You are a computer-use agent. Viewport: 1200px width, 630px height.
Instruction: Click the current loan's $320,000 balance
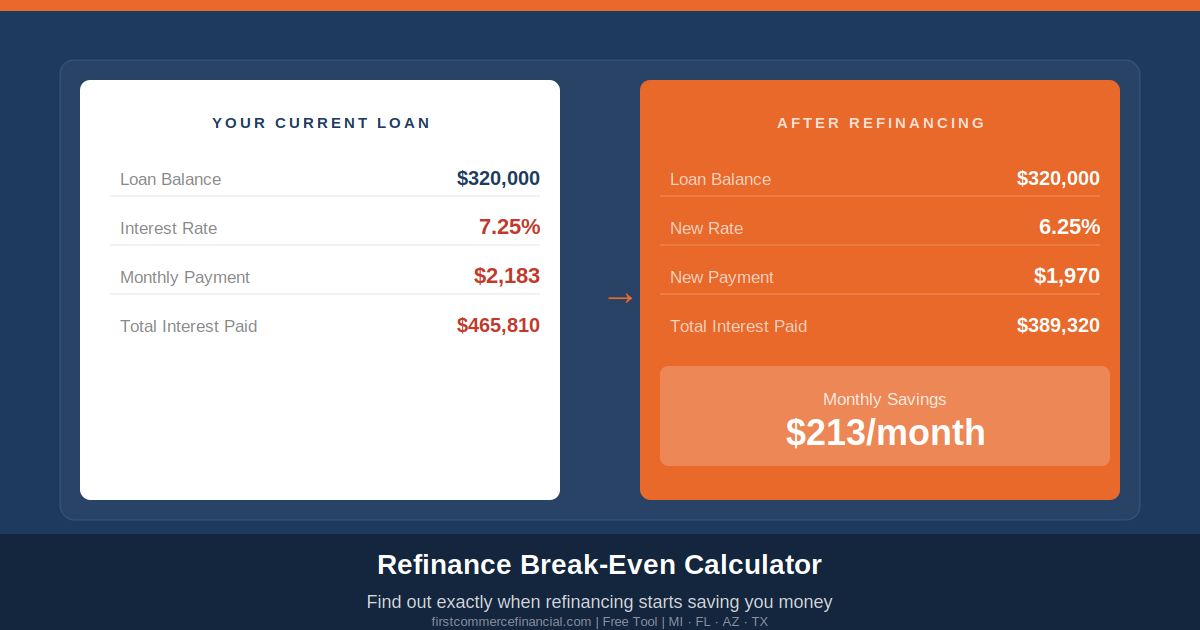pos(498,179)
